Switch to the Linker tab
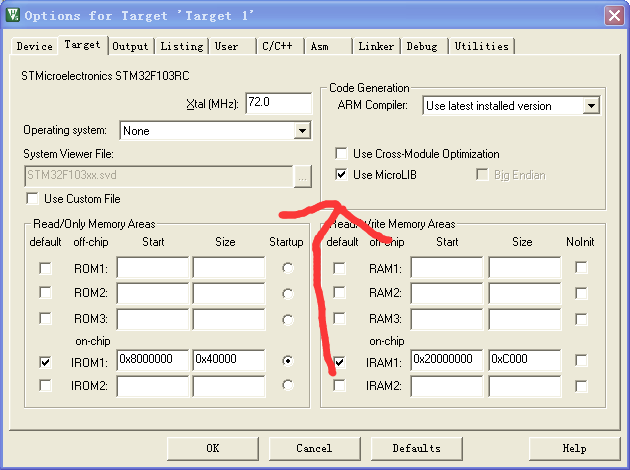 click(x=376, y=47)
